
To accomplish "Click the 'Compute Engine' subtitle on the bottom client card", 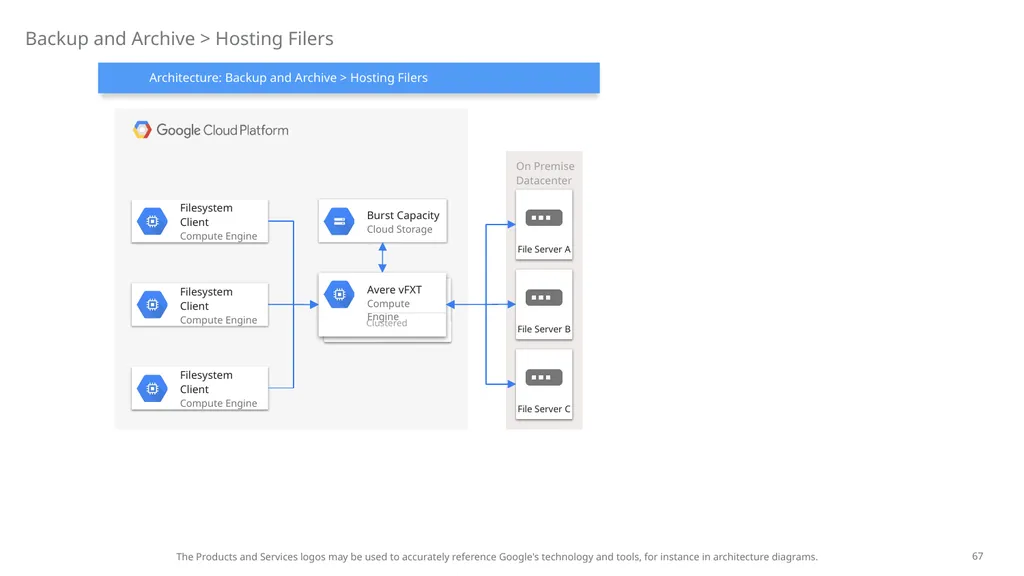I will (218, 403).
